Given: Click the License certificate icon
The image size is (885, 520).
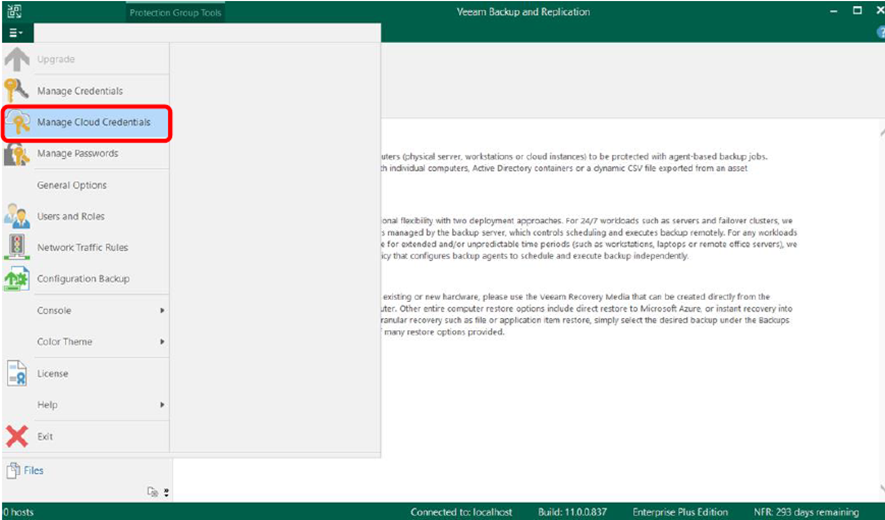Looking at the screenshot, I should click(x=17, y=373).
